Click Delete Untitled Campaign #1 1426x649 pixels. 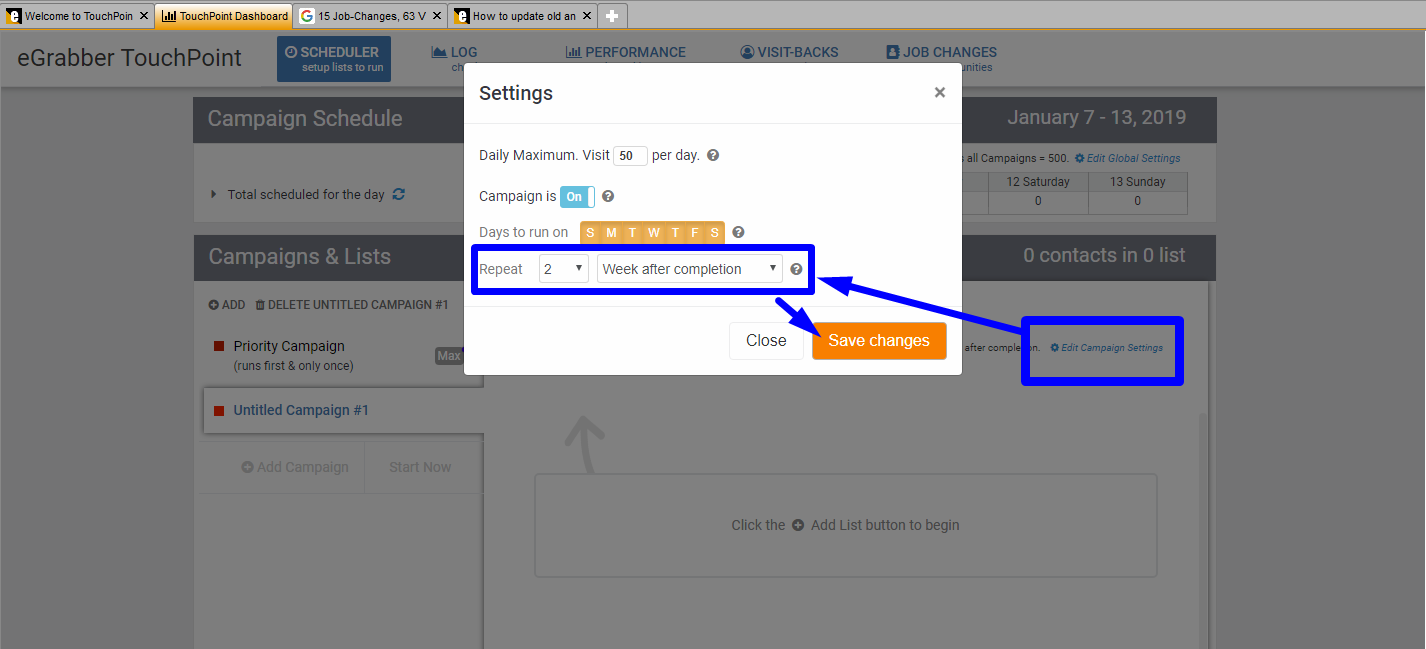click(351, 305)
